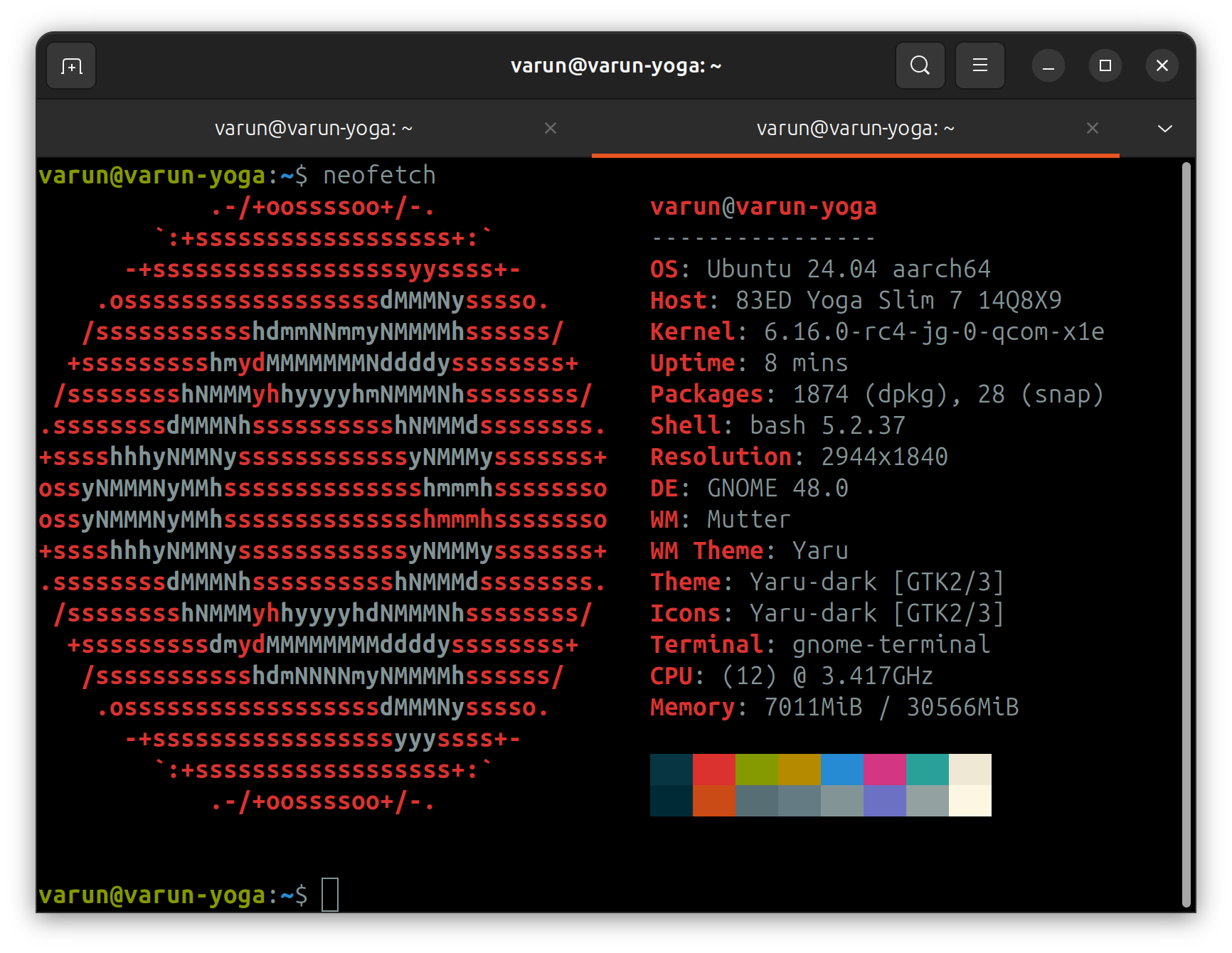The width and height of the screenshot is (1232, 953).
Task: Click the WM Theme 'Yaru' value
Action: point(820,551)
